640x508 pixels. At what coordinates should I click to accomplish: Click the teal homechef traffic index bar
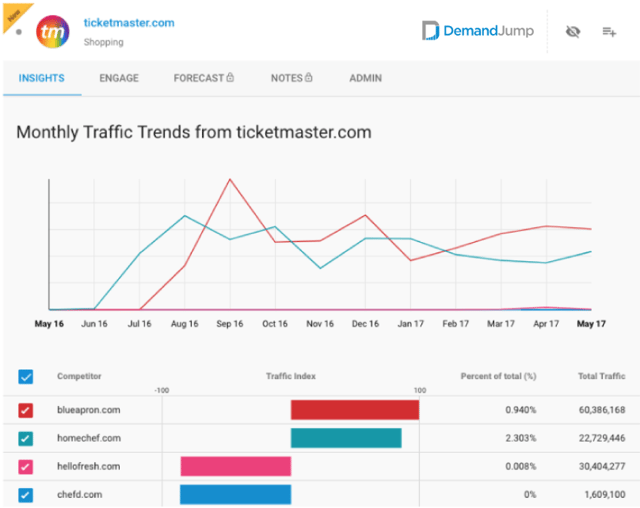coord(346,438)
